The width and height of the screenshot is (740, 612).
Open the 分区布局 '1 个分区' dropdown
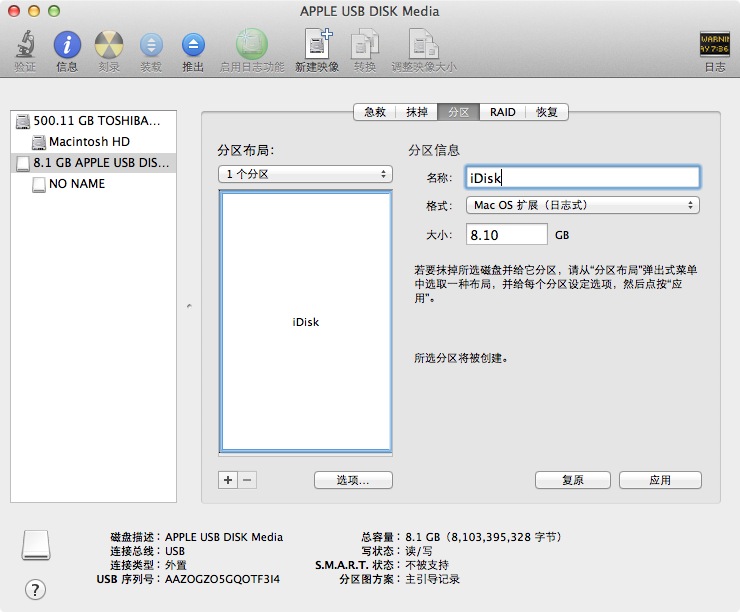pos(305,174)
